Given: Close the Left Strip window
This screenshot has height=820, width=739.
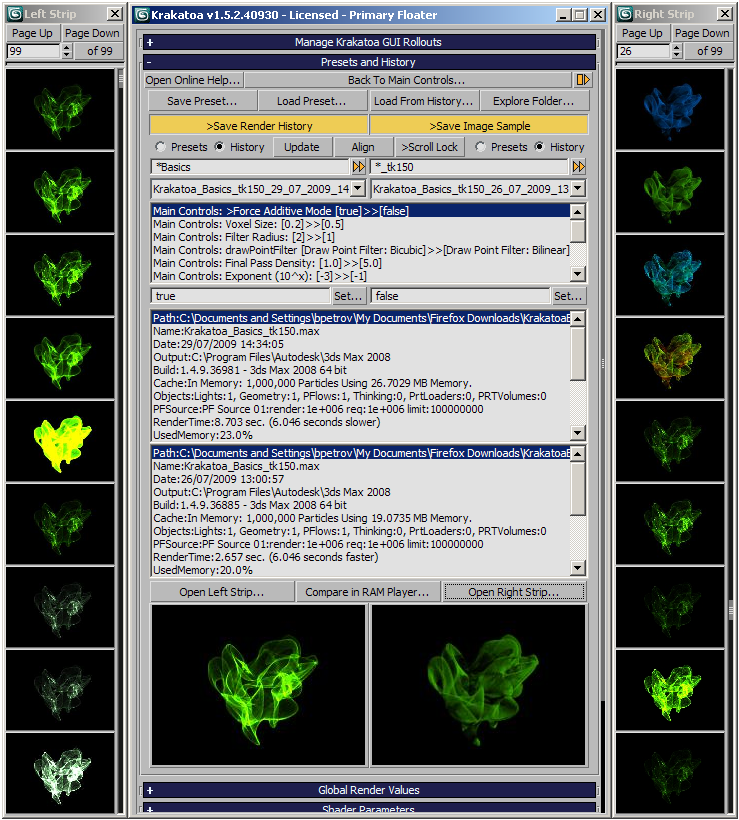Looking at the screenshot, I should tap(113, 14).
